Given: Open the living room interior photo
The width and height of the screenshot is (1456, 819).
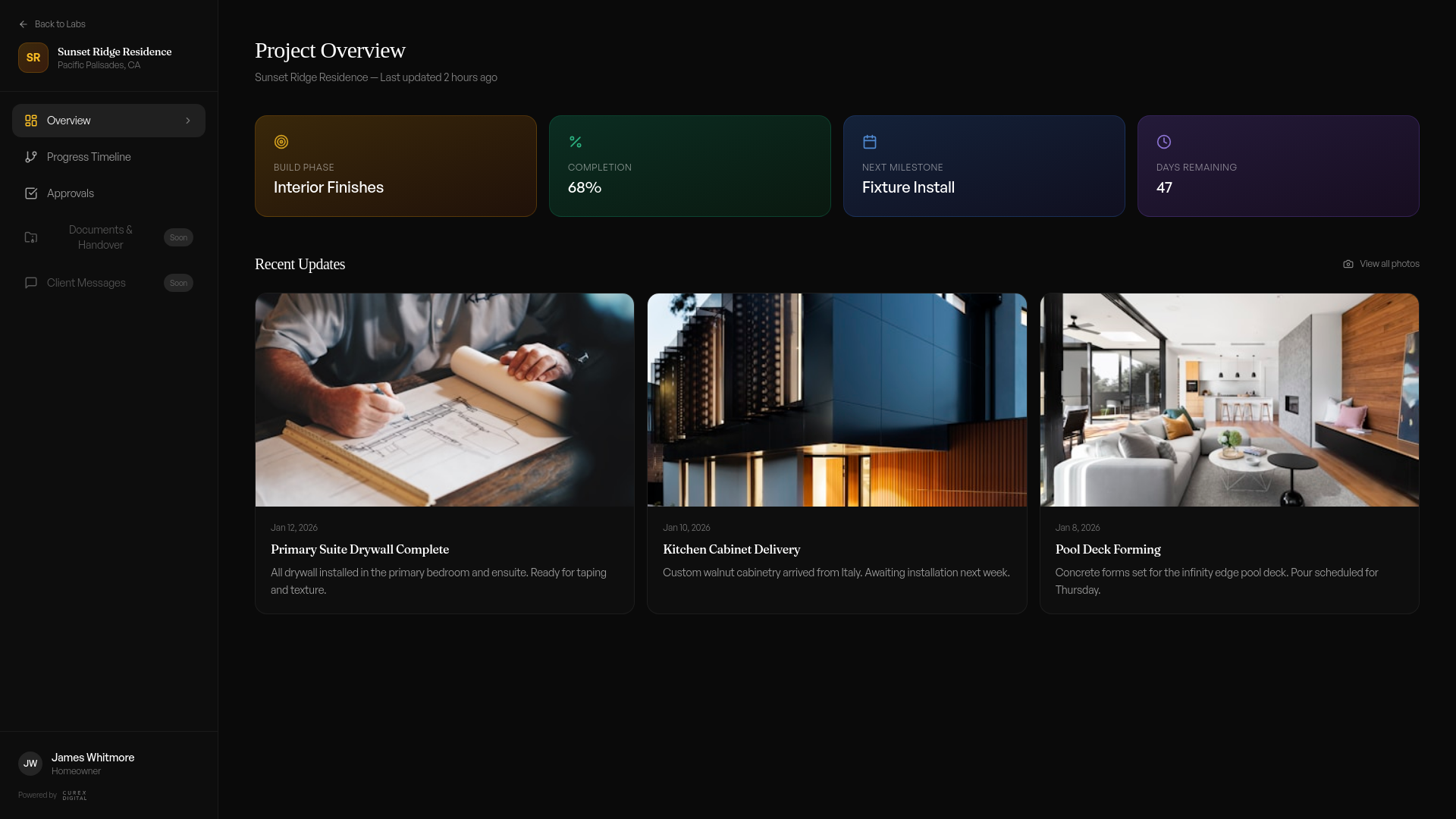Looking at the screenshot, I should 1229,400.
